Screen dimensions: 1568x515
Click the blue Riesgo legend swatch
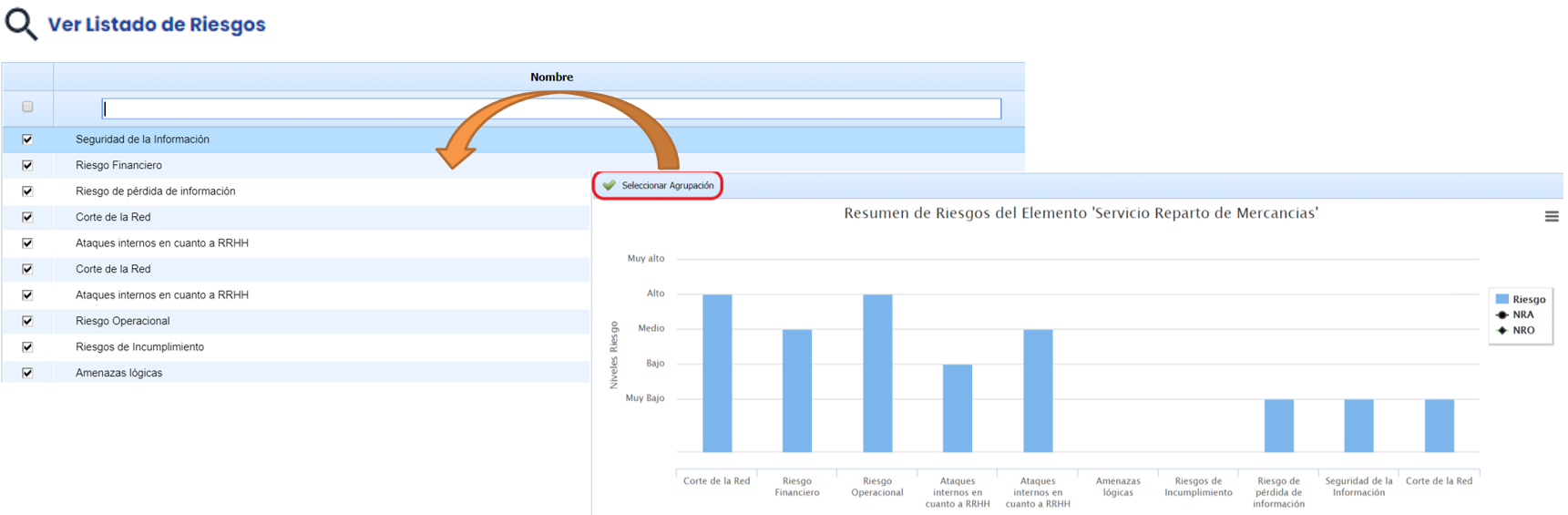click(x=1502, y=299)
